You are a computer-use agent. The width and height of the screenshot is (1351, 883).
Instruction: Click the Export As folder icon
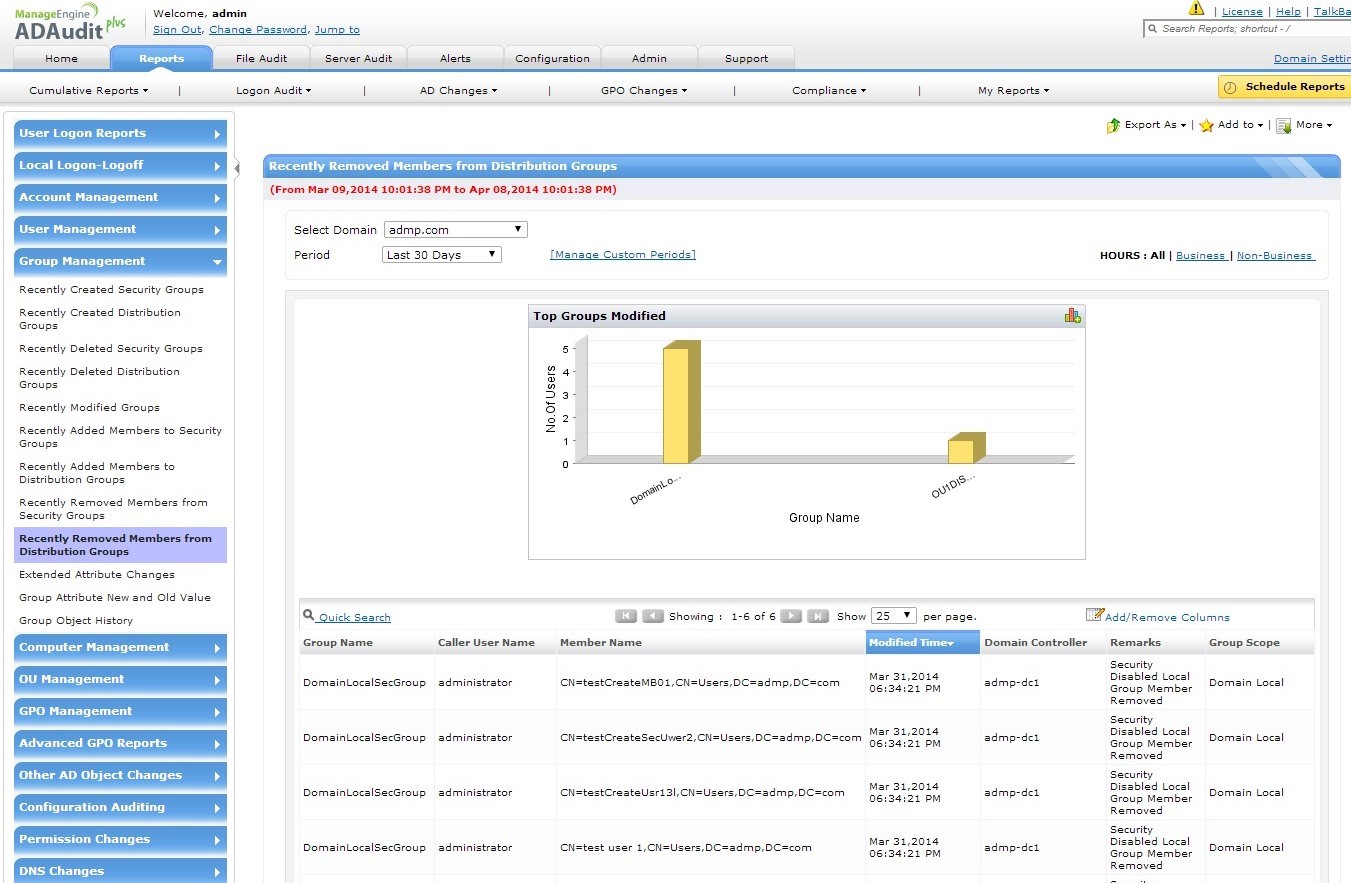point(1113,125)
